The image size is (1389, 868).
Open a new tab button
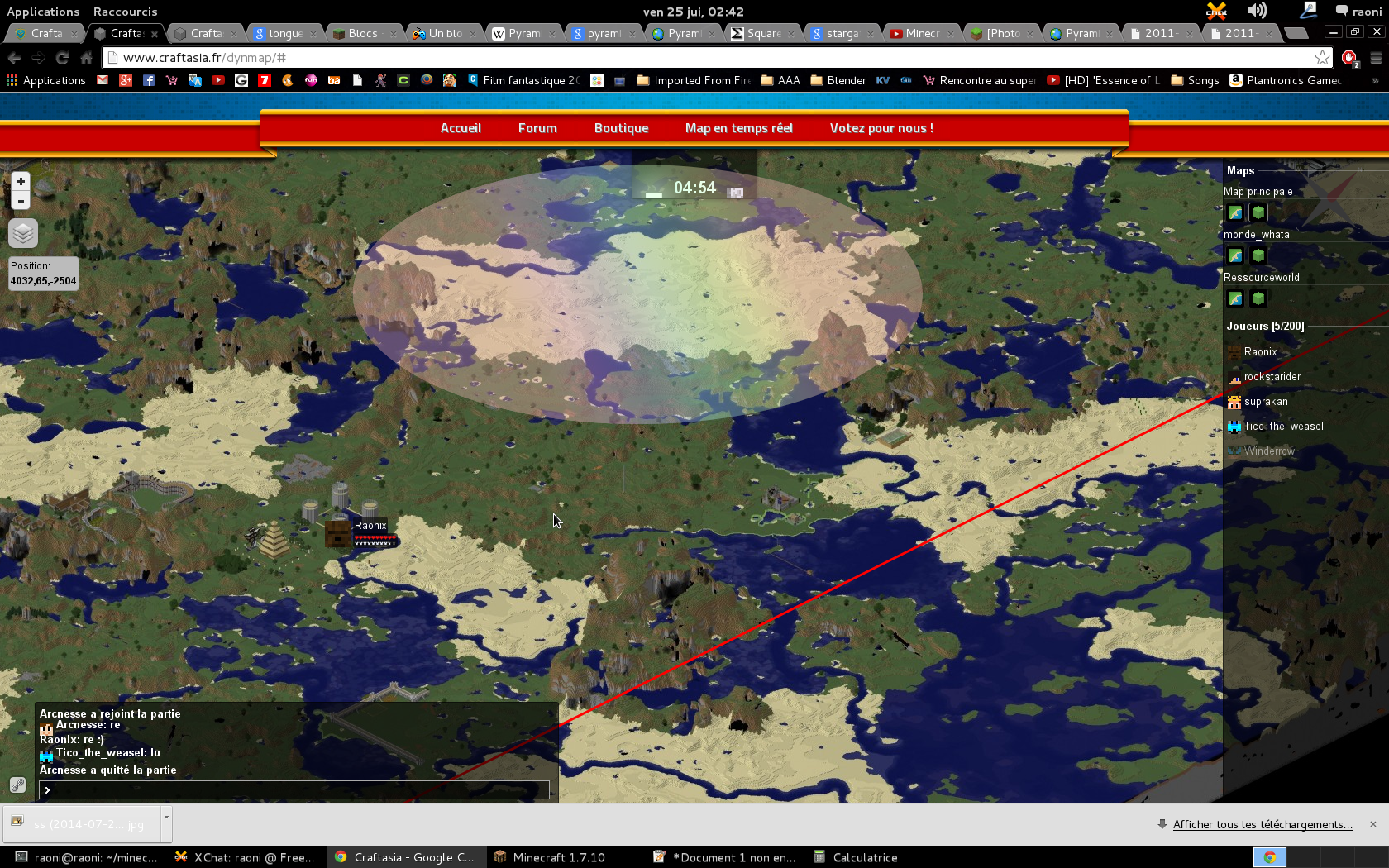tap(1296, 33)
